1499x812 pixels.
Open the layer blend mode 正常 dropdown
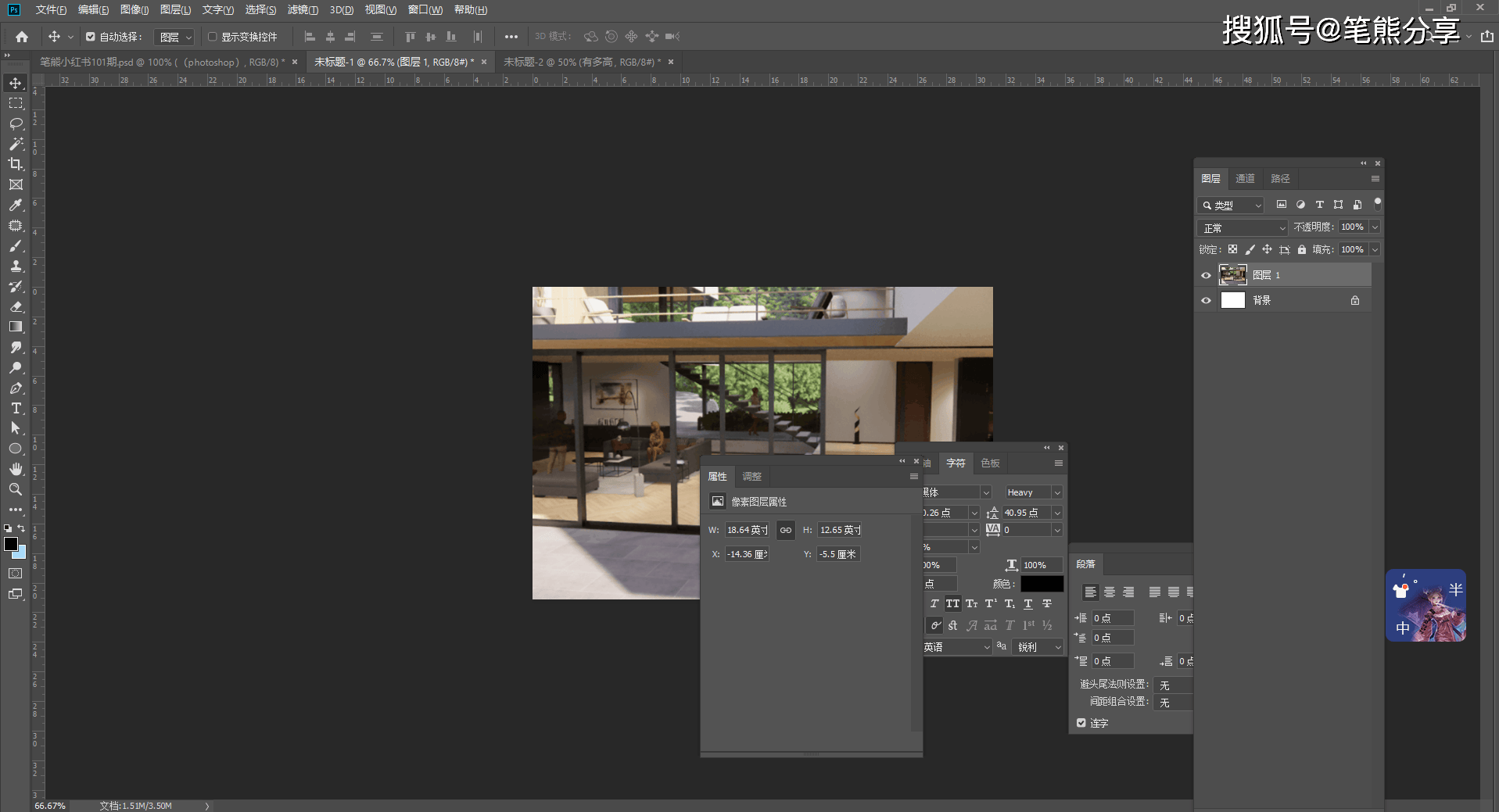tap(1242, 227)
